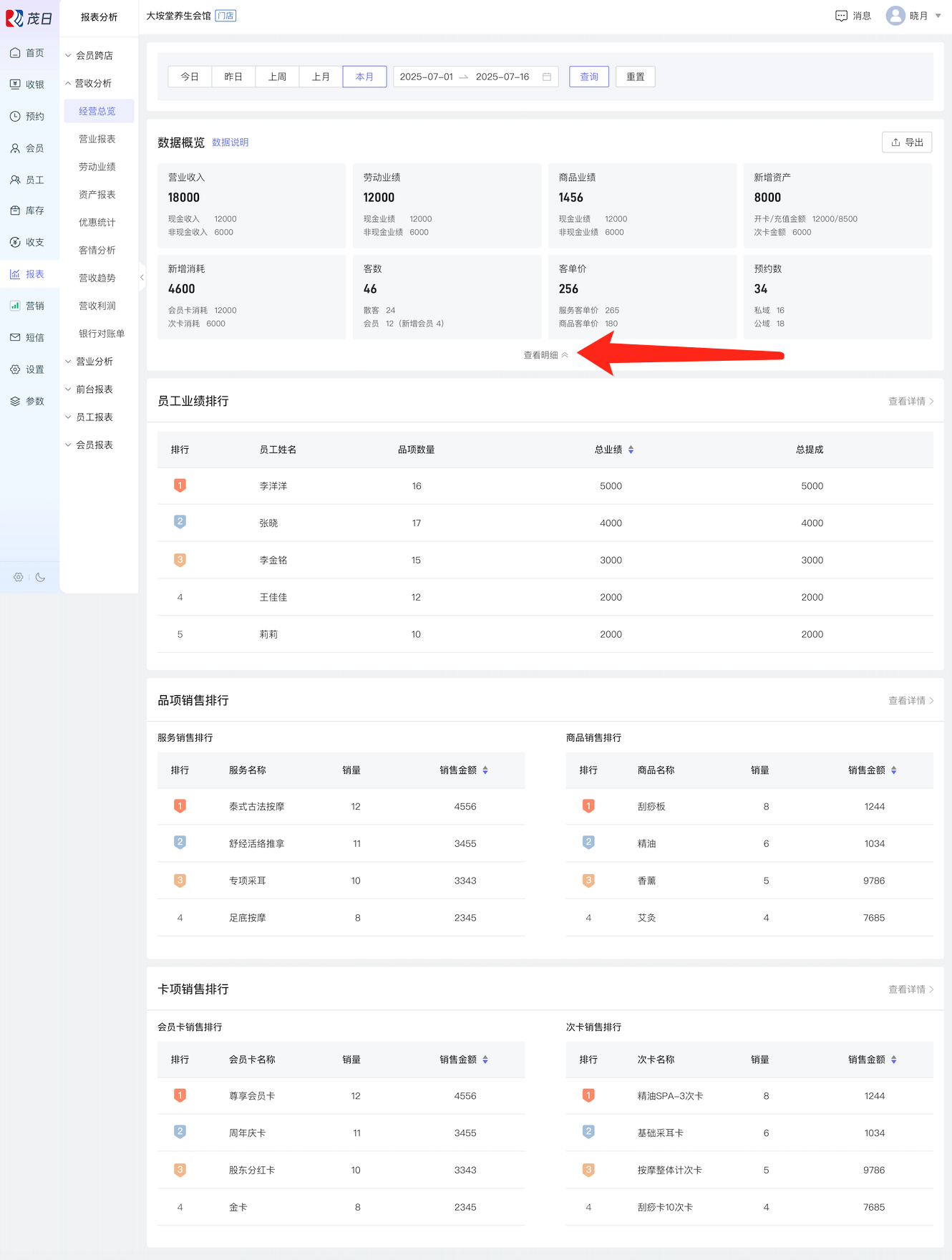Image resolution: width=952 pixels, height=1260 pixels.
Task: Switch the period to 上月
Action: pyautogui.click(x=321, y=77)
